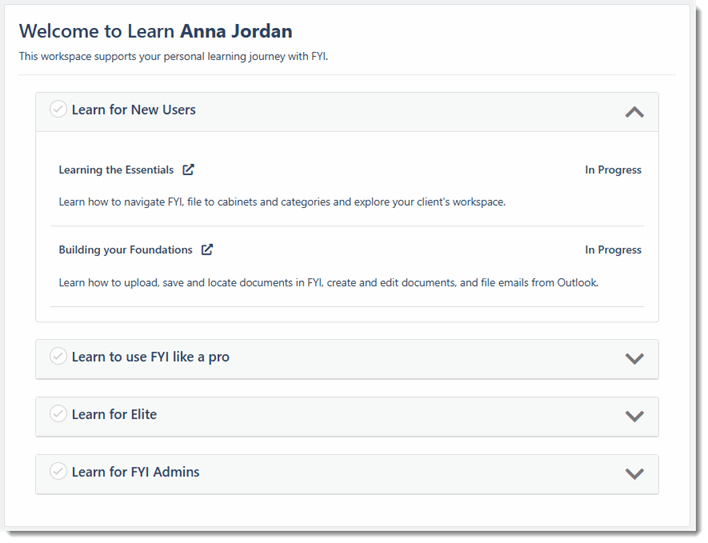This screenshot has width=708, height=543.
Task: Click In Progress status for Learning the Essentials
Action: click(613, 170)
